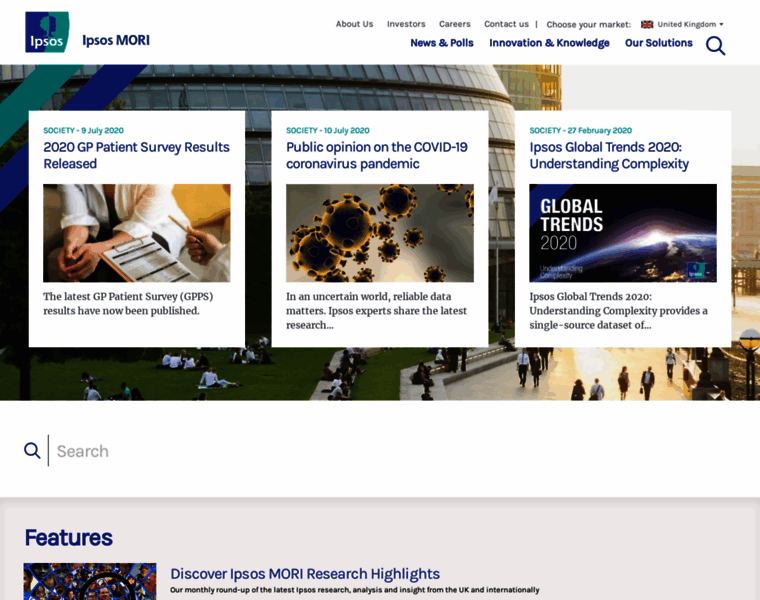760x600 pixels.
Task: Click the 'SOCIETY - 10 July 2020' tag
Action: point(328,130)
